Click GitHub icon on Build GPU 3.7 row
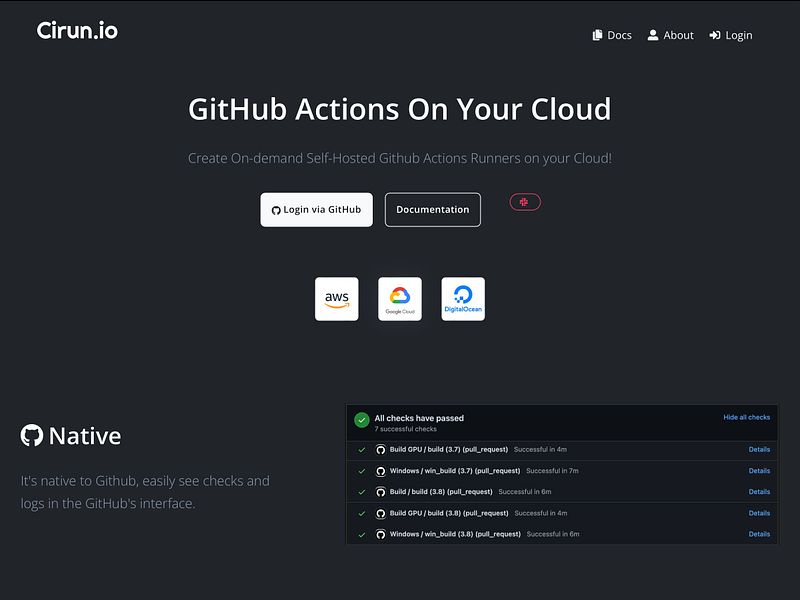Screen dimensions: 800x600 click(x=381, y=450)
